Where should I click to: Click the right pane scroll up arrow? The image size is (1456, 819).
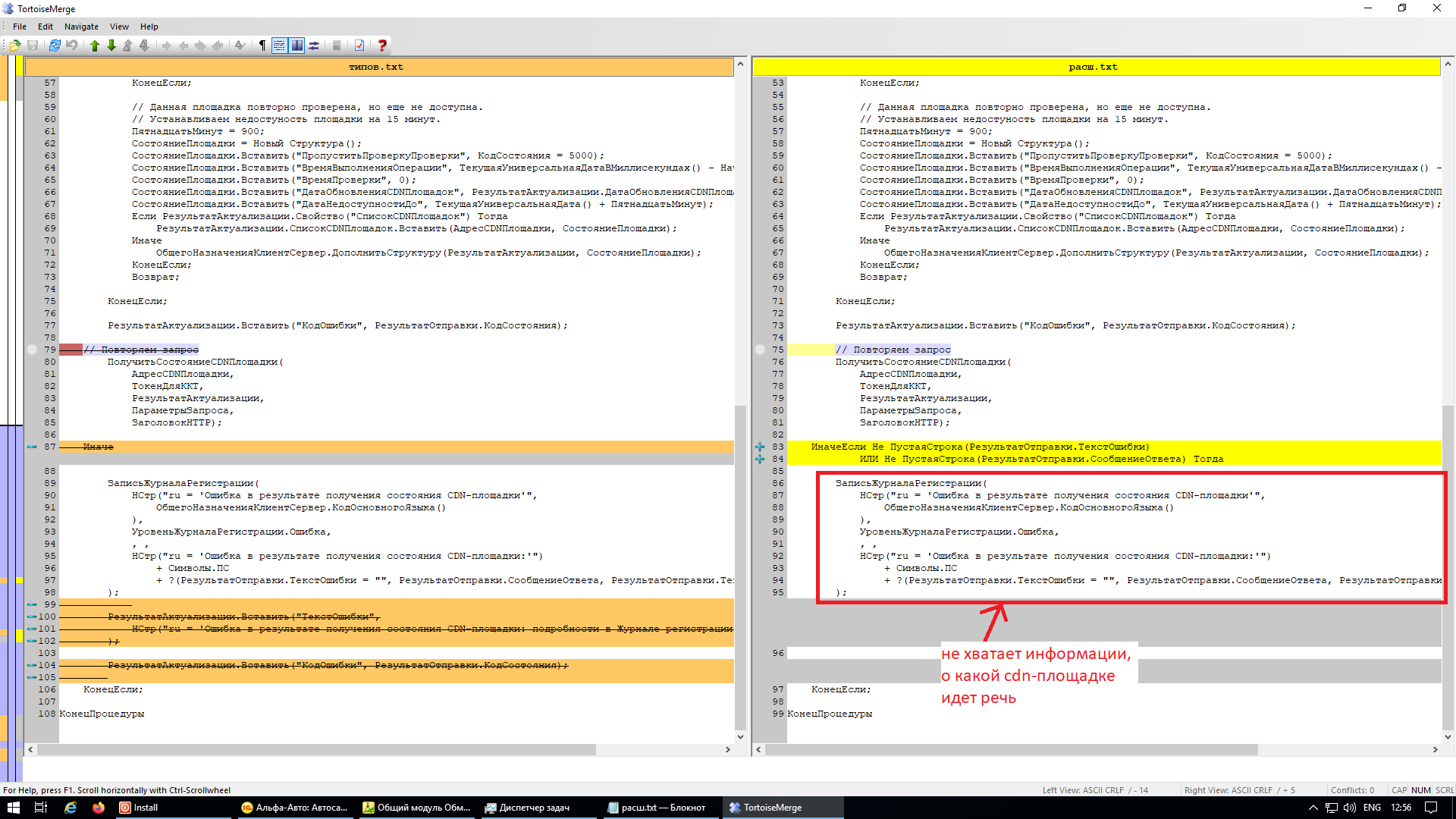click(x=1448, y=64)
